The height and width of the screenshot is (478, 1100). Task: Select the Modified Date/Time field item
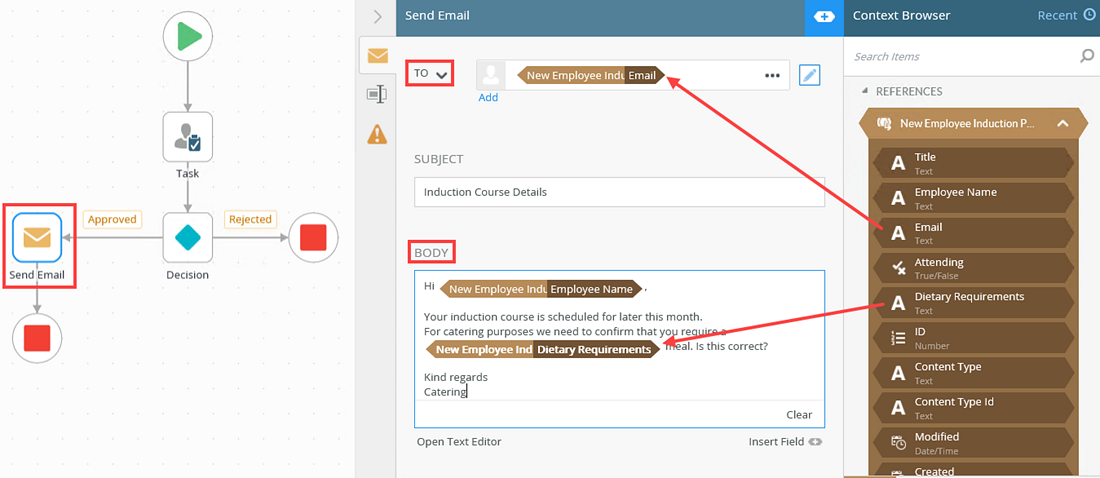pyautogui.click(x=974, y=443)
